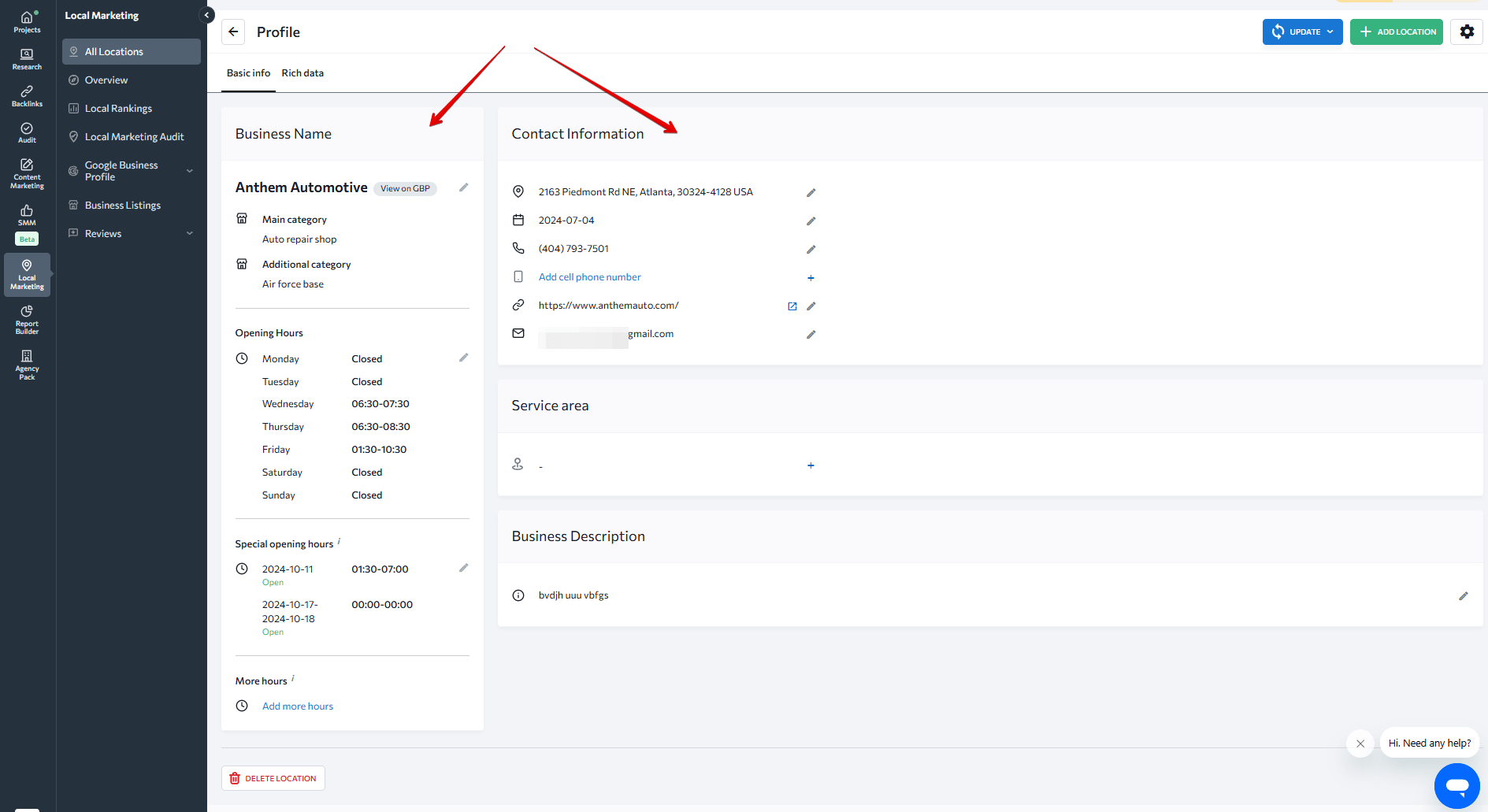Click the View on GBP badge

click(405, 188)
